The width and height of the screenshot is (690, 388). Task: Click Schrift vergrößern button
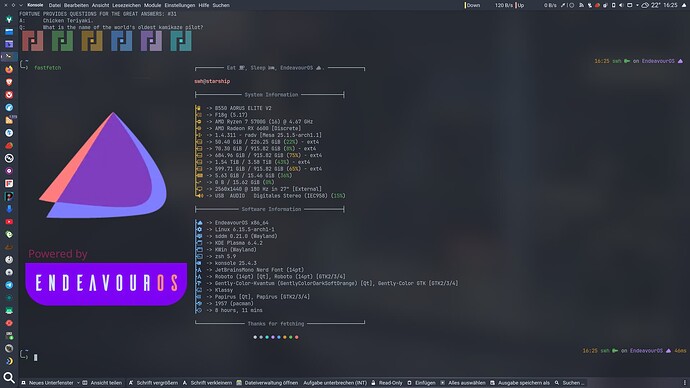coord(153,383)
